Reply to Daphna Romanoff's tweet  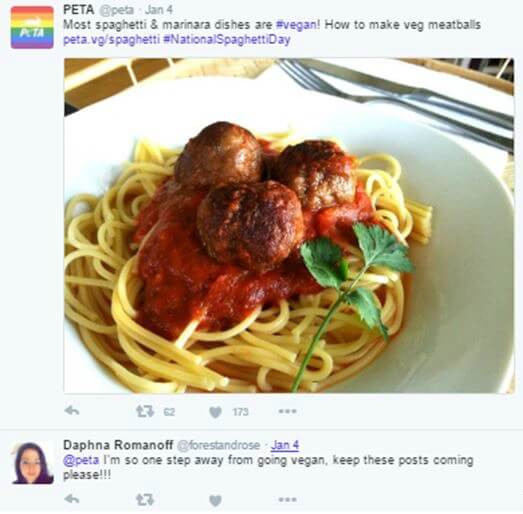coord(72,499)
